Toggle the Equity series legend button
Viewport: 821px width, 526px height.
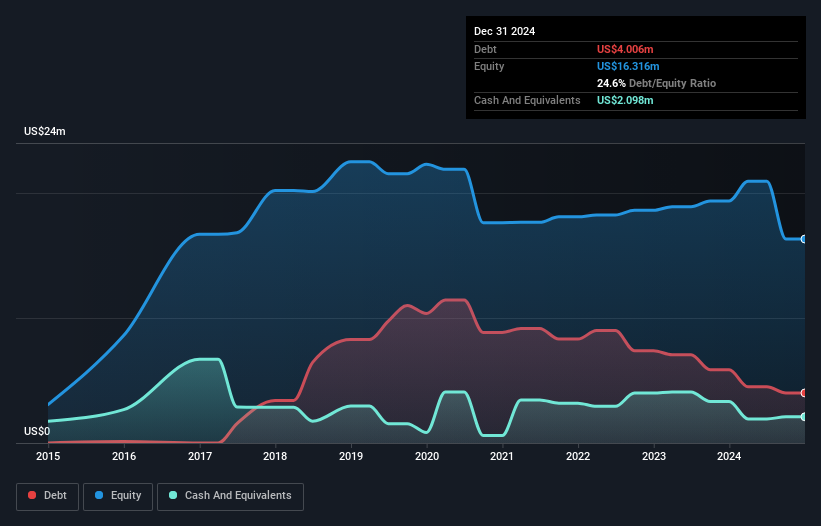point(118,496)
